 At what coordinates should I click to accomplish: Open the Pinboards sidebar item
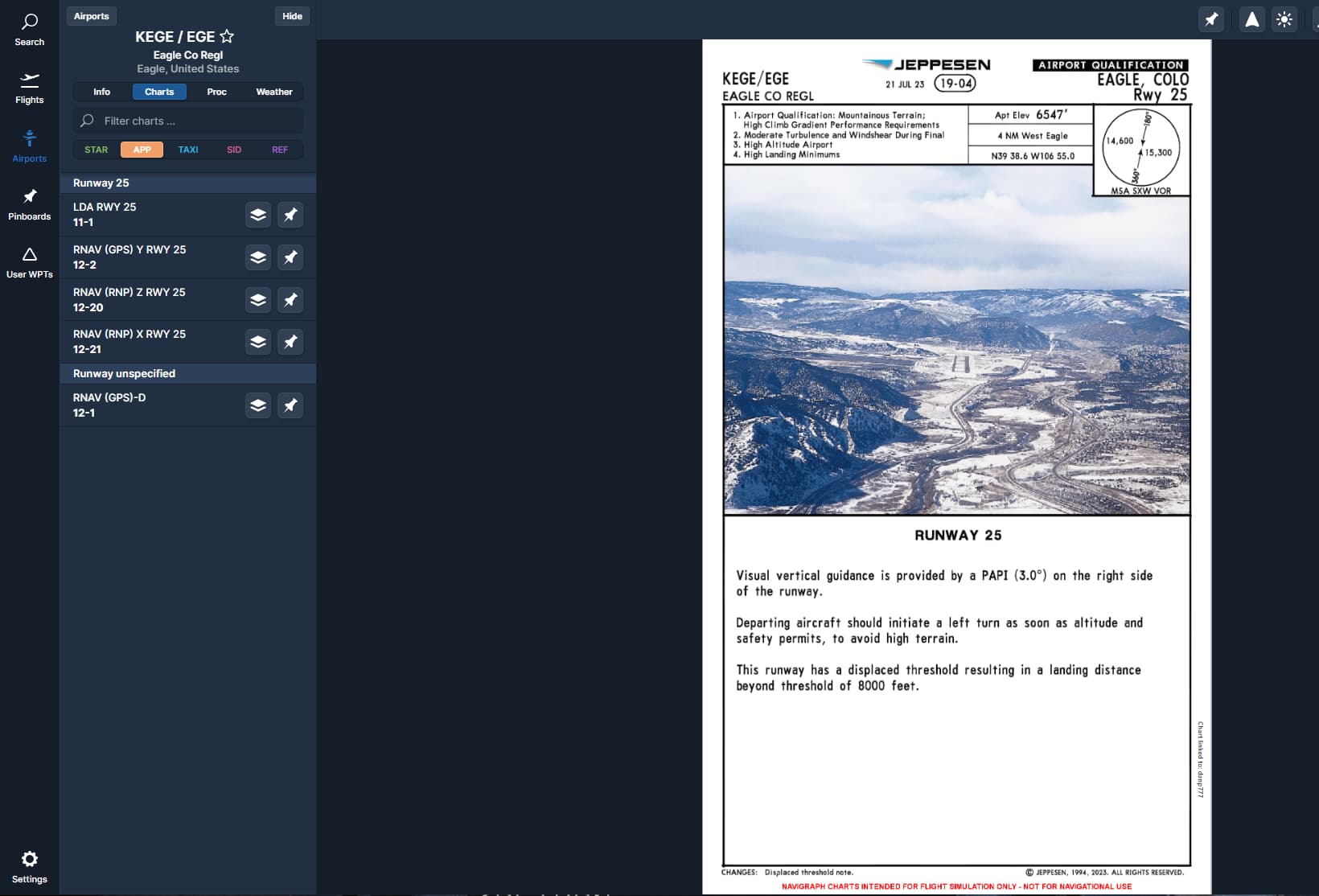[x=29, y=205]
